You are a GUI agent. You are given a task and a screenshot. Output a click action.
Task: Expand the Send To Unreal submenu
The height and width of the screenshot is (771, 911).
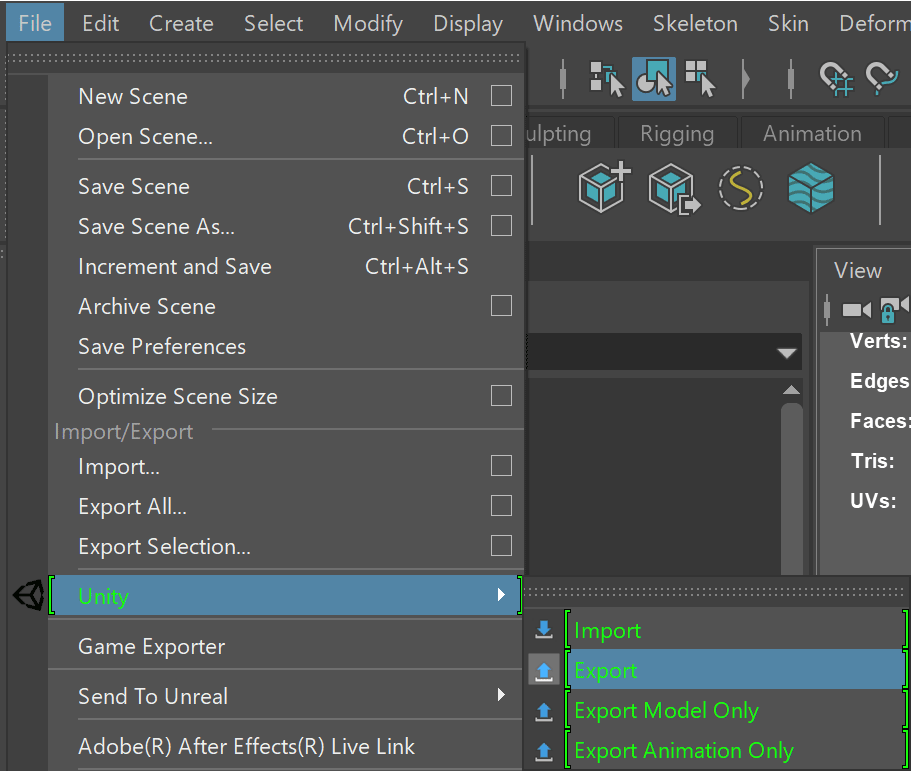501,695
